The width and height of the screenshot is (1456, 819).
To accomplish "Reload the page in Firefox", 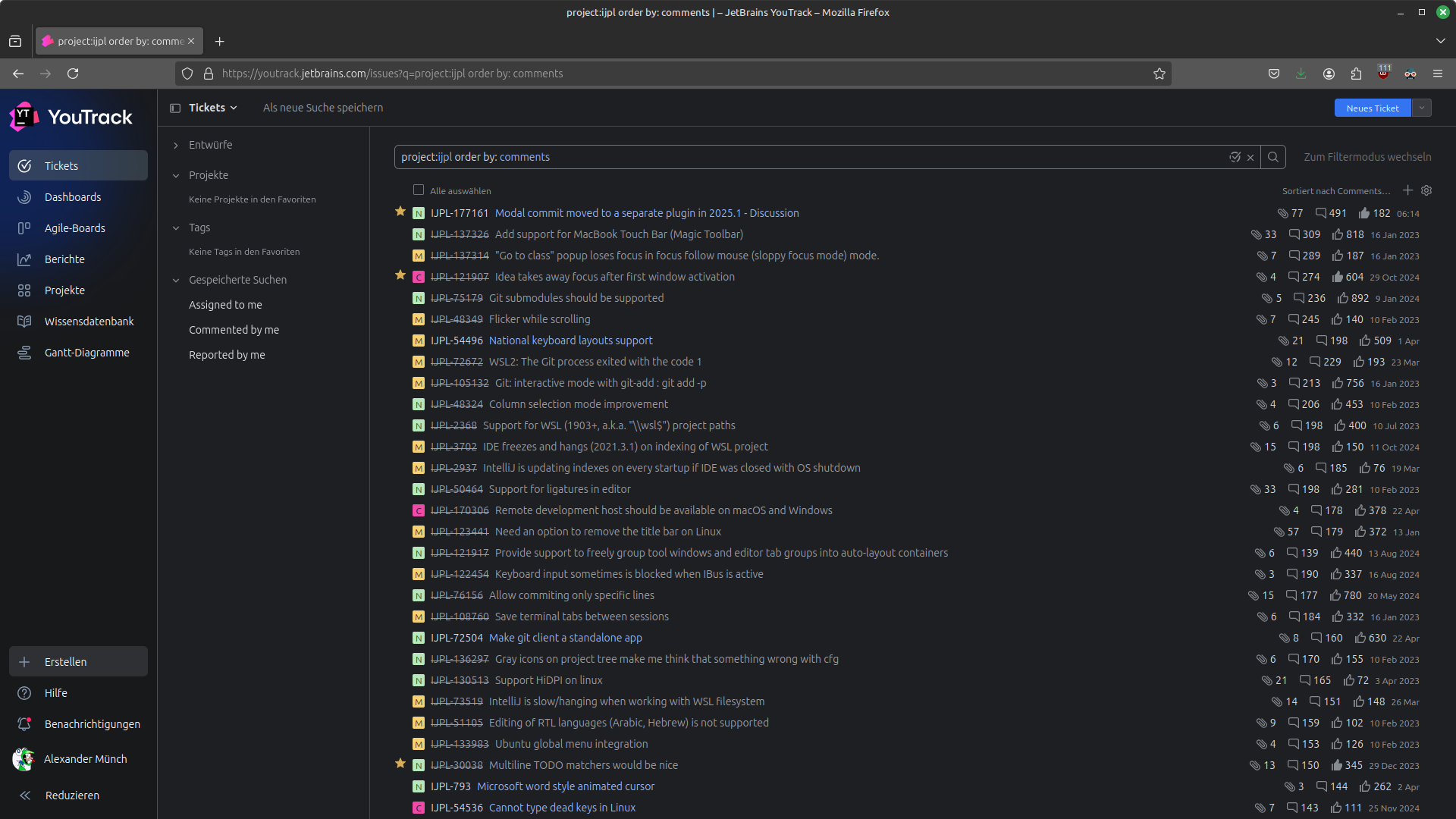I will coord(73,74).
